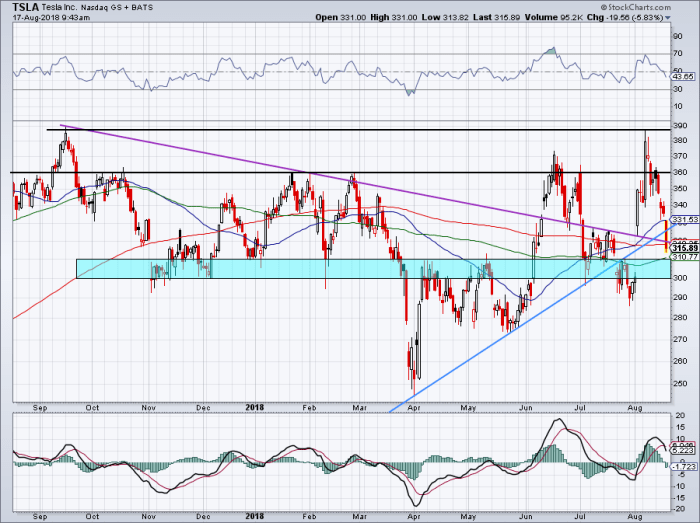700x523 pixels.
Task: Click the MACD signal value 6.223
Action: pos(684,451)
